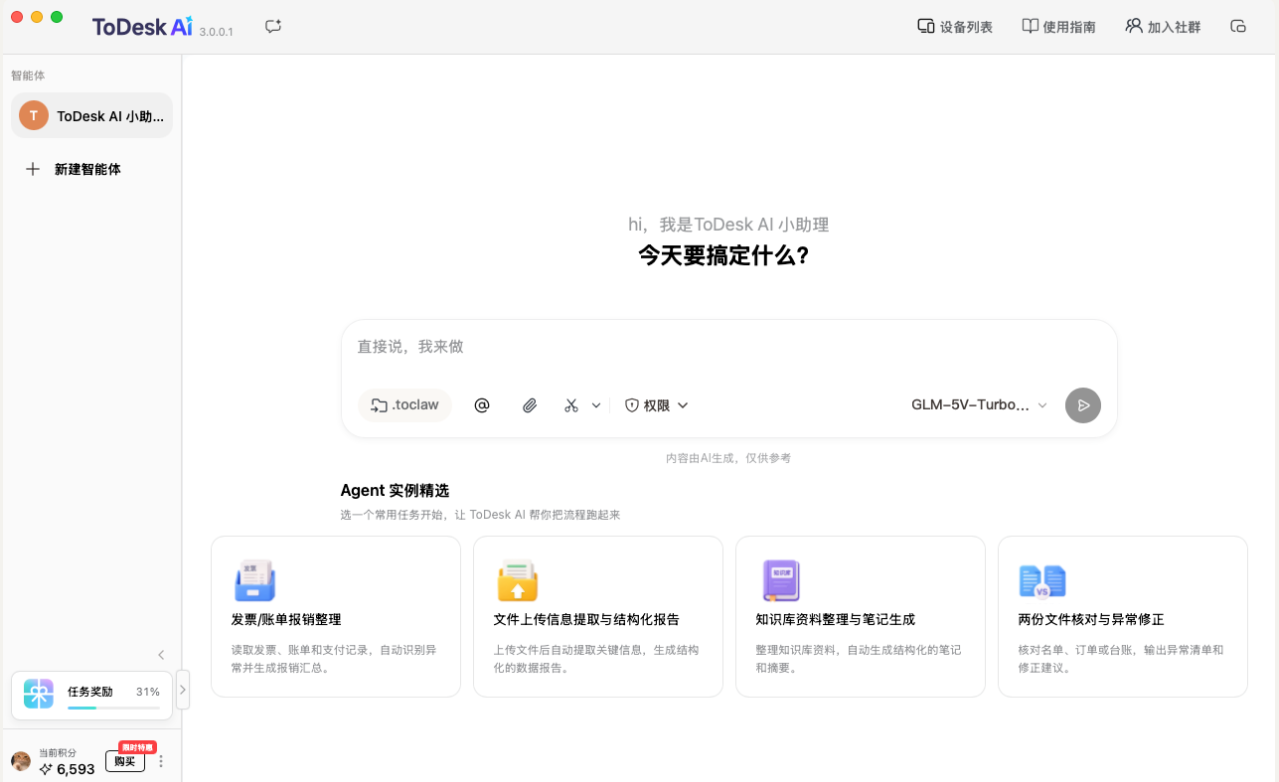This screenshot has height=782, width=1279.
Task: Open the .toclaw workspace folder chip
Action: click(x=405, y=405)
